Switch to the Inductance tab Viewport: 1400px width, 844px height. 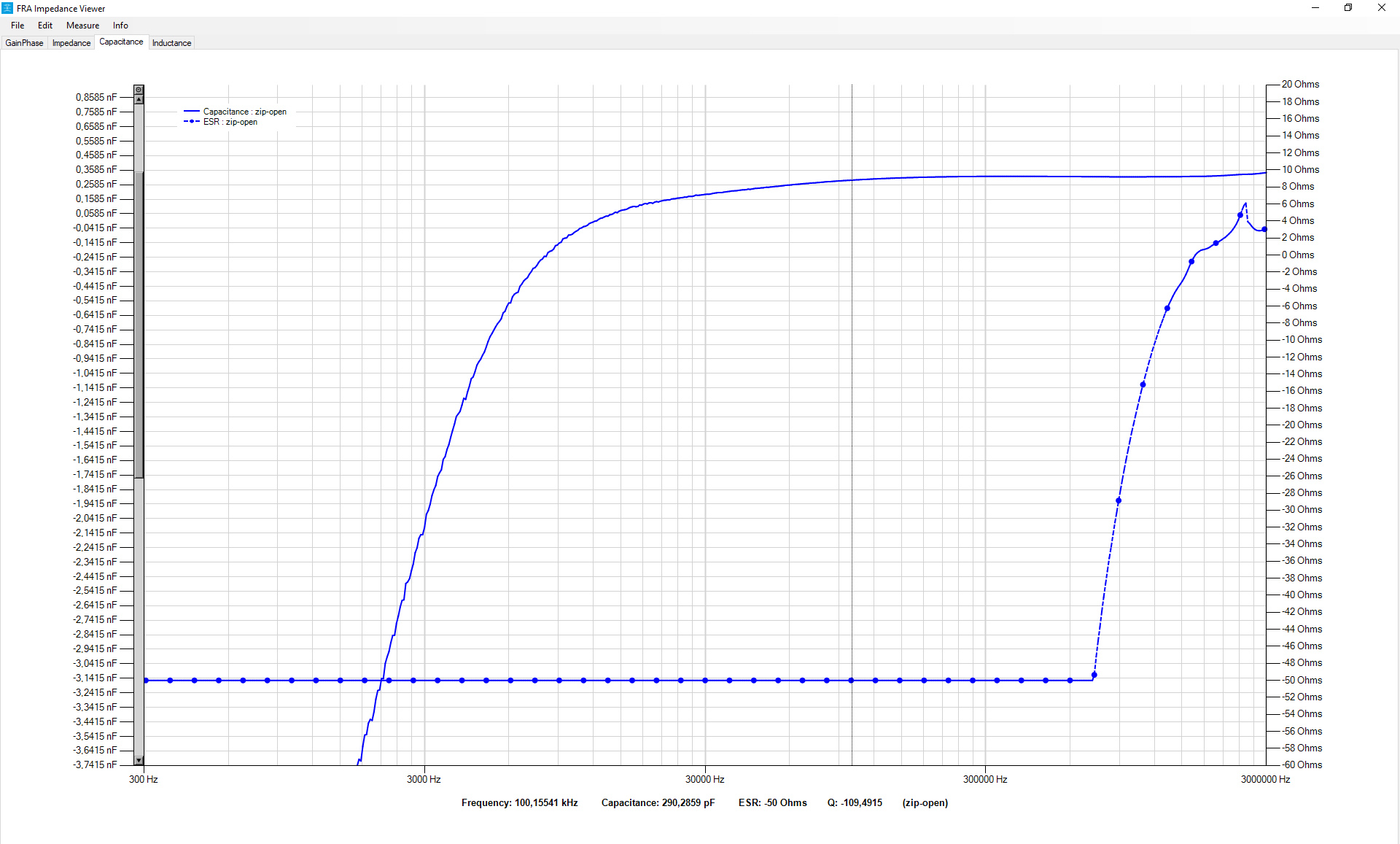(x=171, y=43)
